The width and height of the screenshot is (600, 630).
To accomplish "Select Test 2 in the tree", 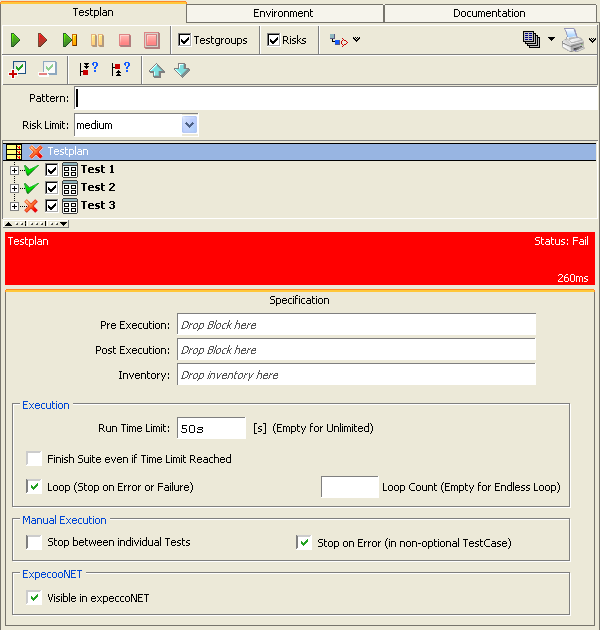I will pyautogui.click(x=98, y=188).
